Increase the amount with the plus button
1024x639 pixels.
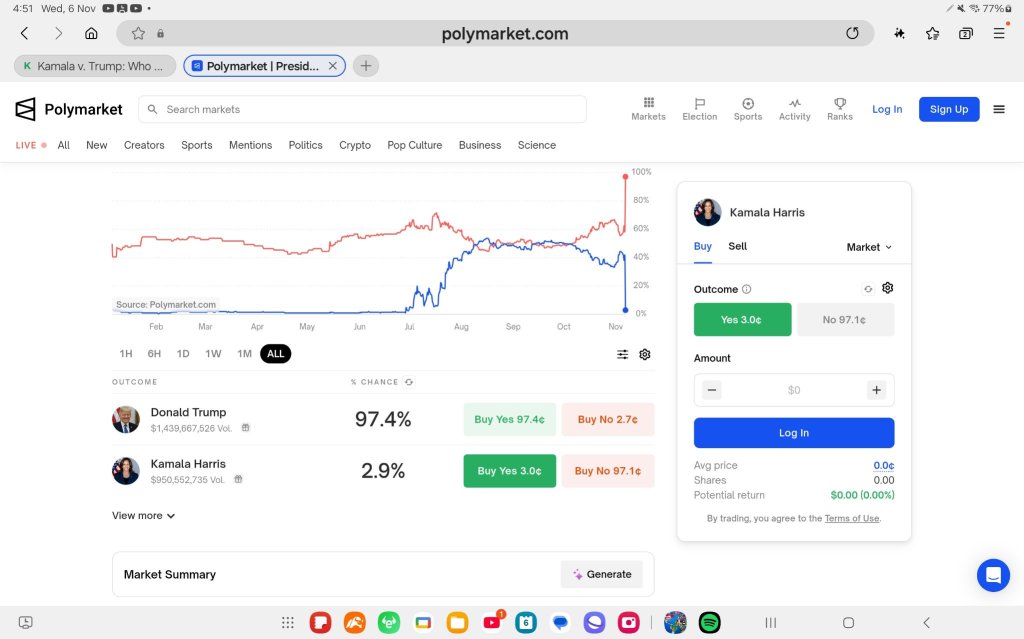[x=876, y=390]
